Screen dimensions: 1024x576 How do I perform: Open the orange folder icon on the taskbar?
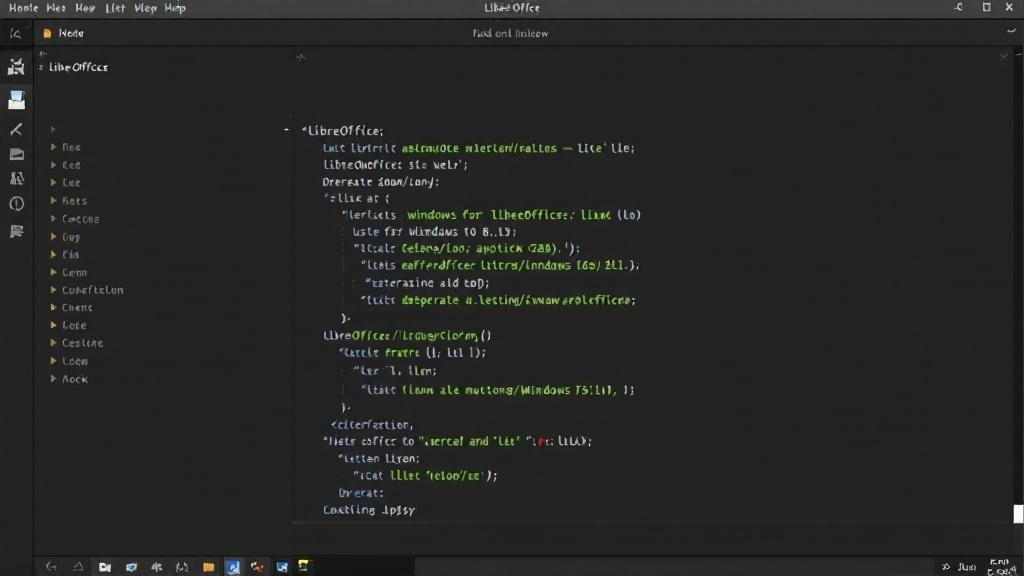point(208,567)
